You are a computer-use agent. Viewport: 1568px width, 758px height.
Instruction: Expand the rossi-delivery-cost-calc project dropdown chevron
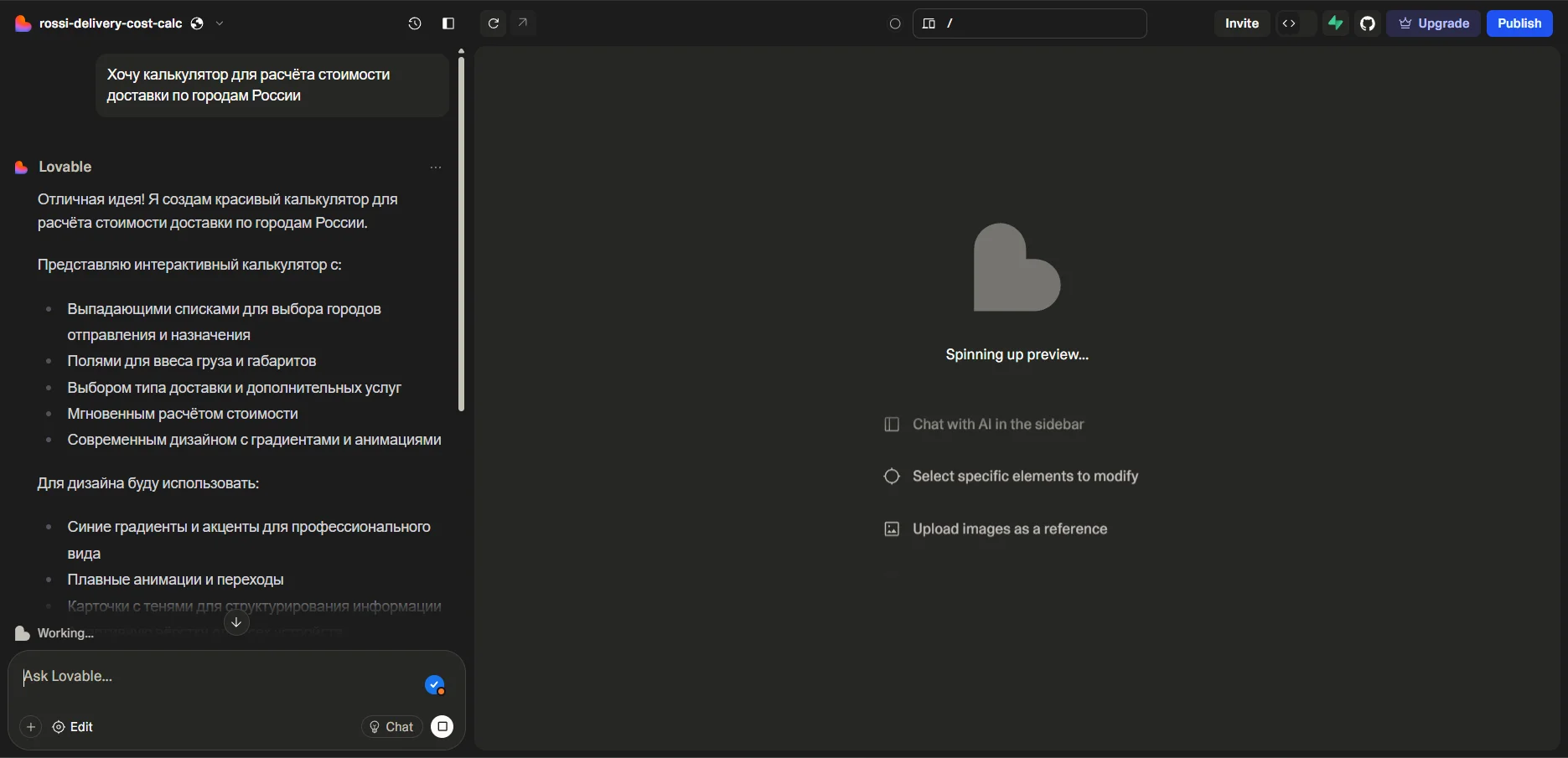(220, 23)
